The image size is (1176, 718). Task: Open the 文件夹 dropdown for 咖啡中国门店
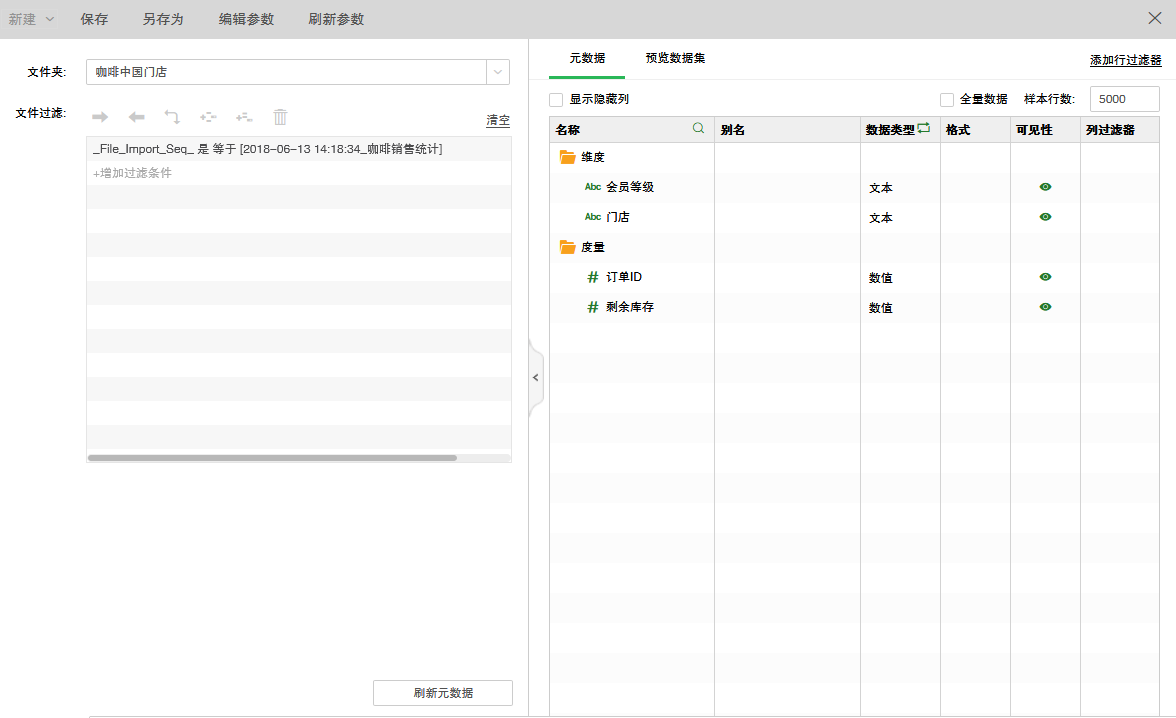497,72
